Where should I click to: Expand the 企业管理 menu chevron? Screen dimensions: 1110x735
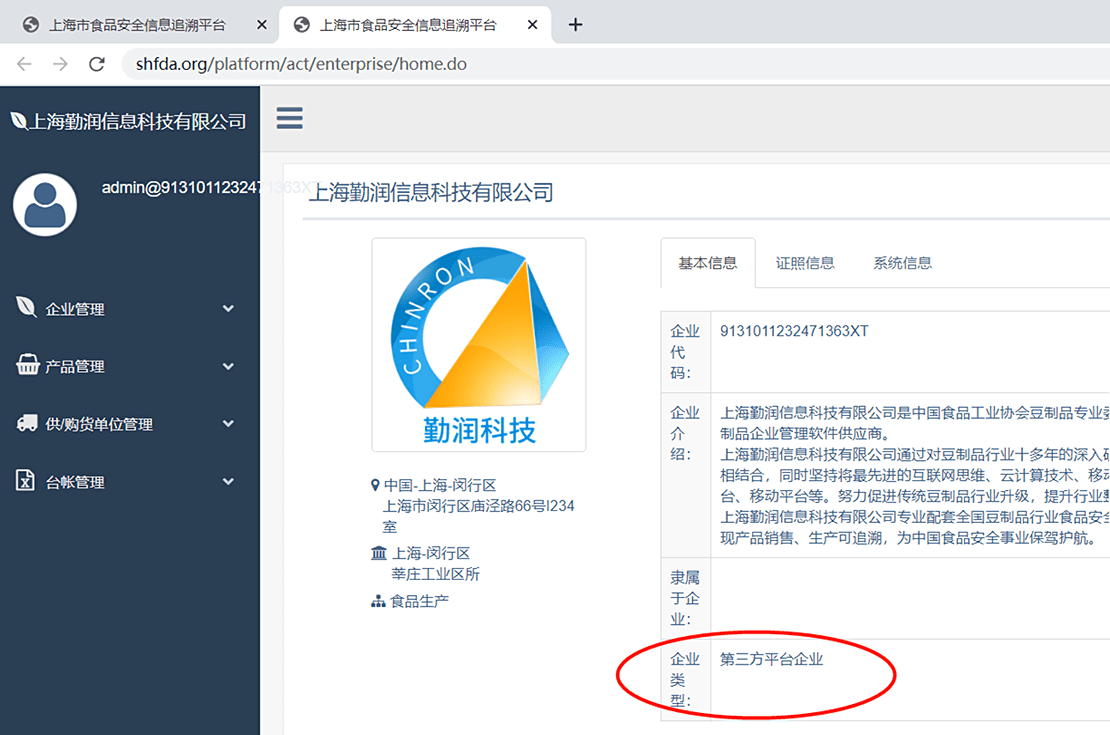pos(228,308)
